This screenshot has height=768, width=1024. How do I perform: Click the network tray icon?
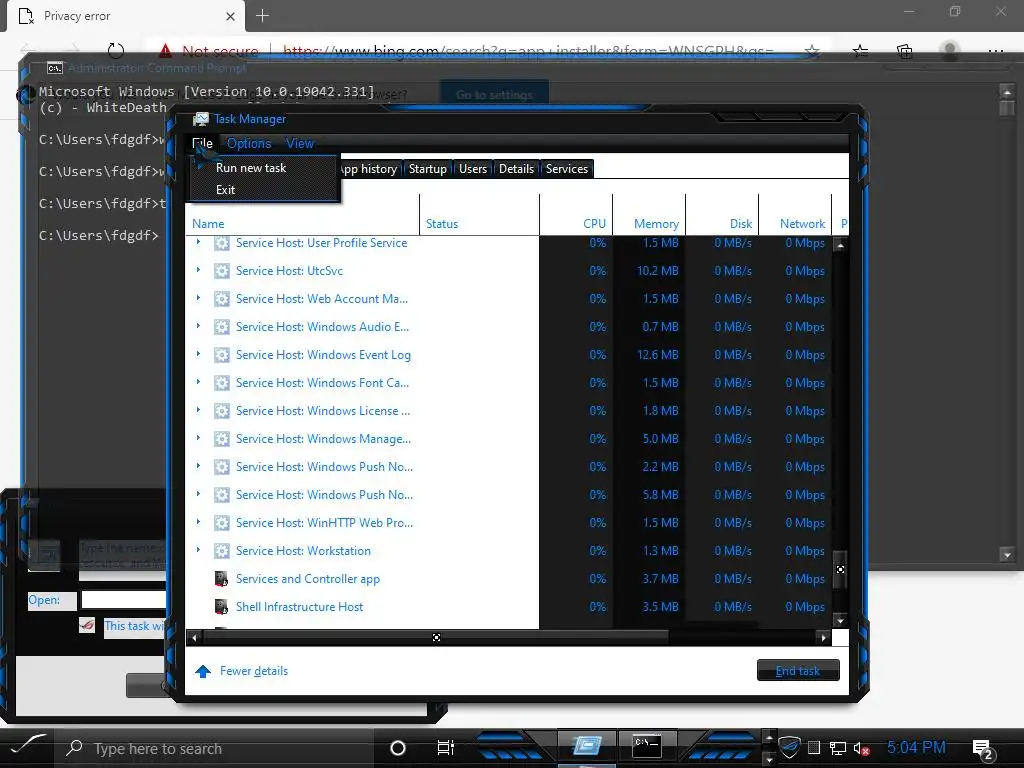pos(837,748)
